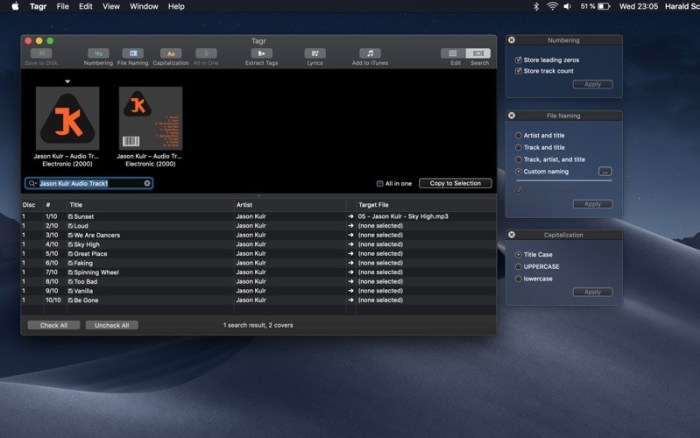Click the Uncheck All button

112,325
